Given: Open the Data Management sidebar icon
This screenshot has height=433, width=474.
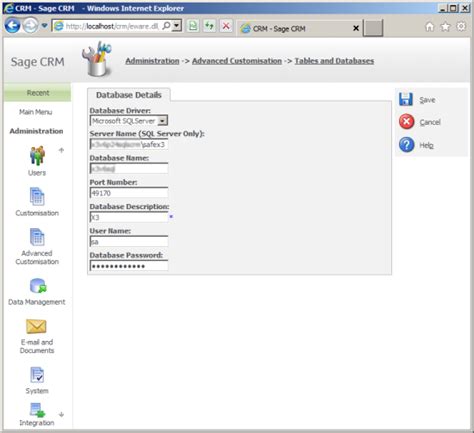Looking at the screenshot, I should coord(38,286).
